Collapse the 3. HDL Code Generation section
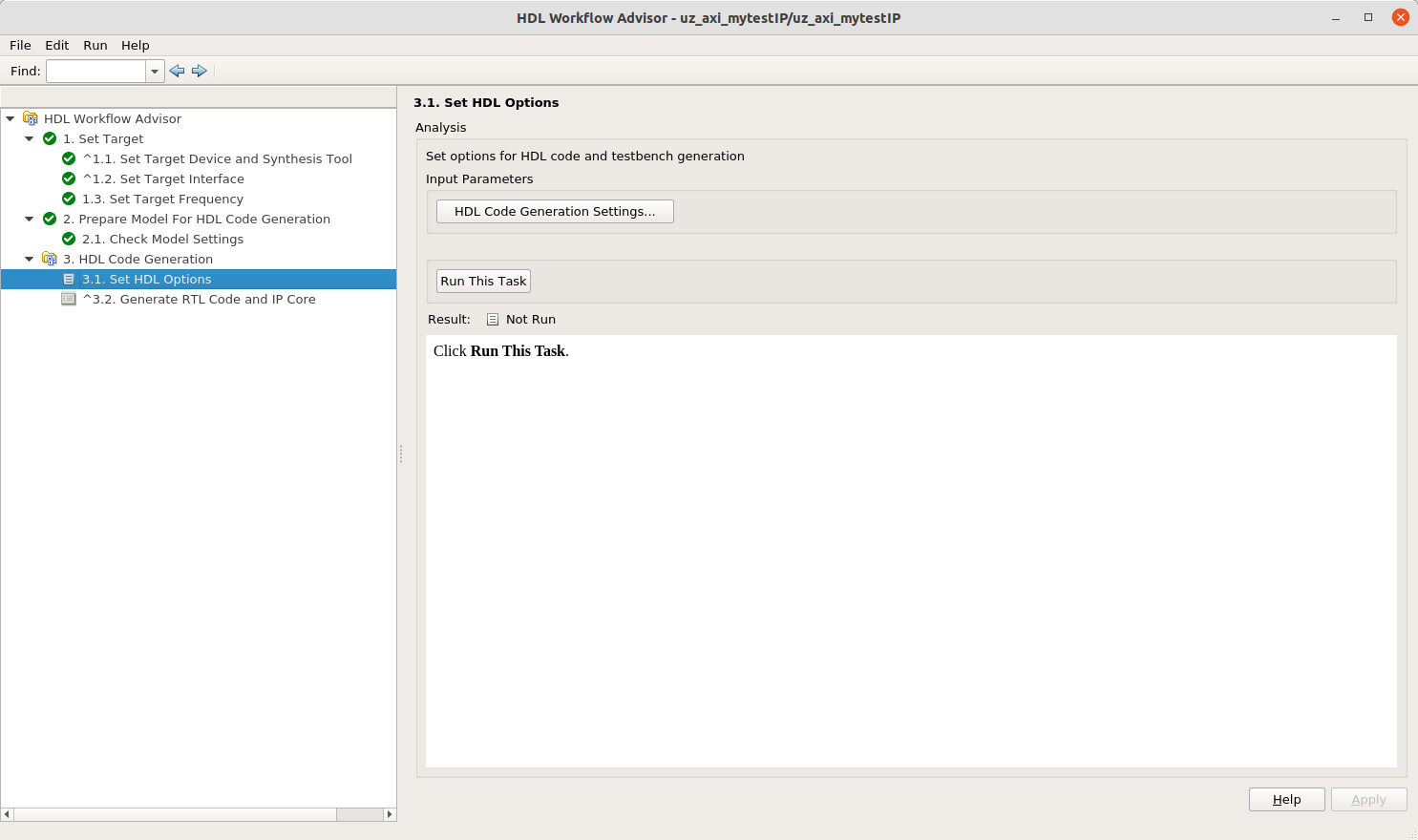1418x840 pixels. pos(30,259)
